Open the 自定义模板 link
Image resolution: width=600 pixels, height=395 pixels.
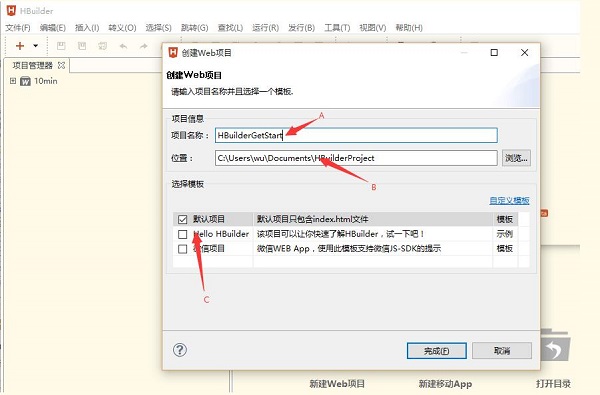509,200
